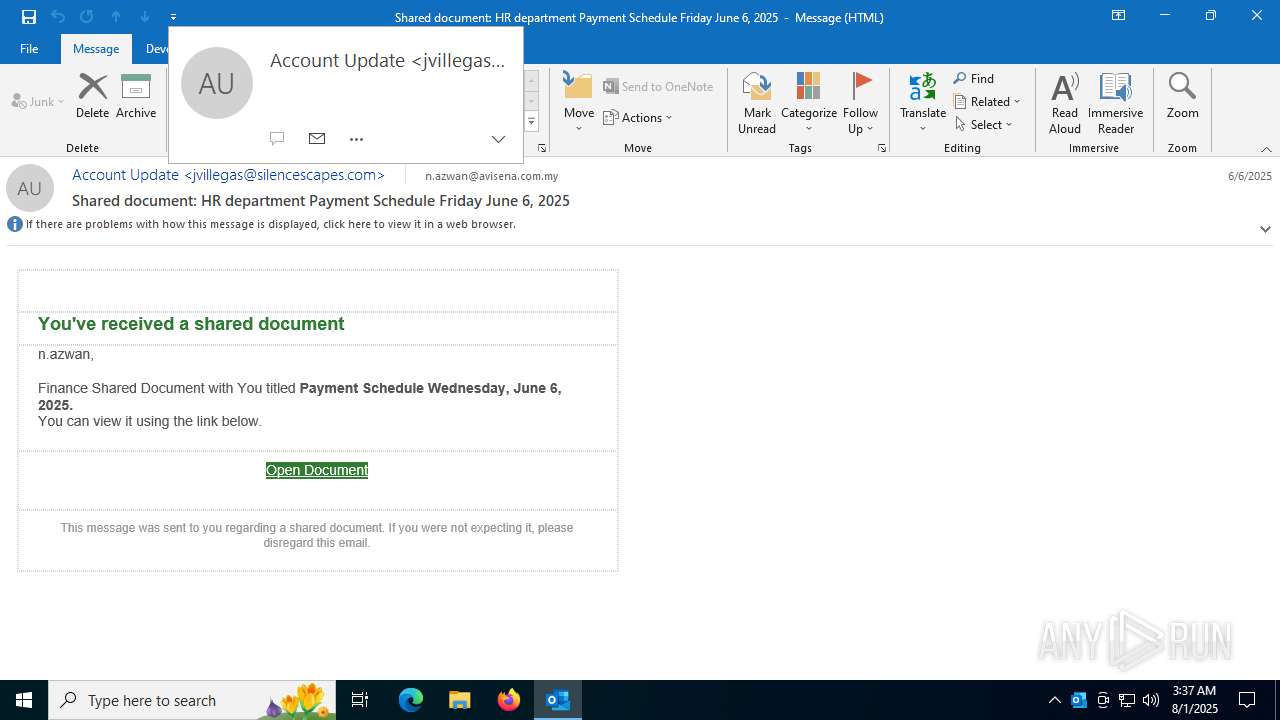Click the Open Document link
The image size is (1280, 720).
[317, 470]
